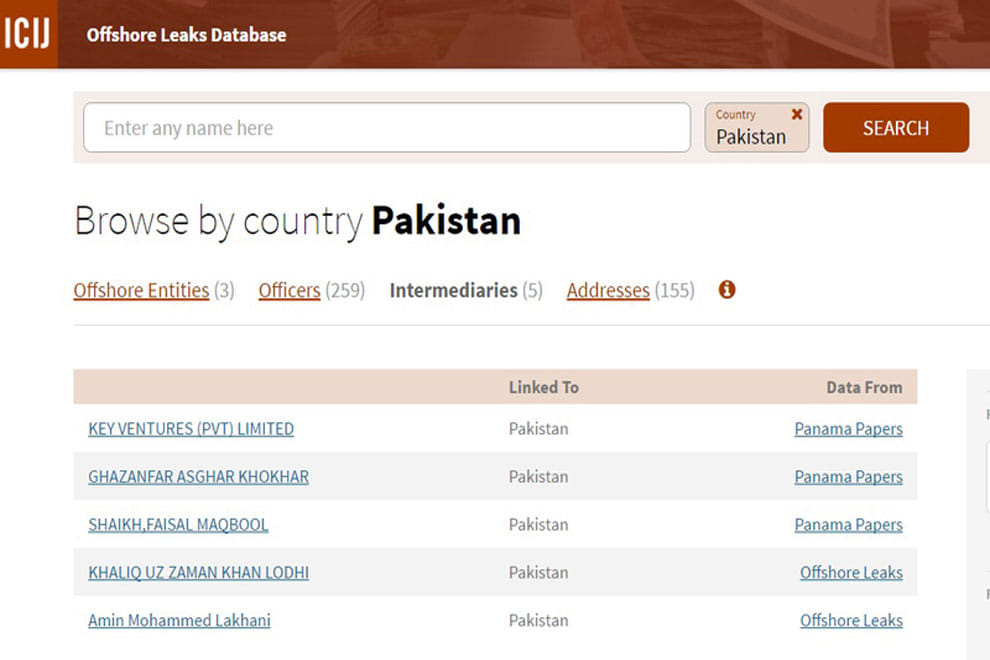Viewport: 990px width, 660px height.
Task: Switch to the Offshore Entities tab
Action: (141, 291)
